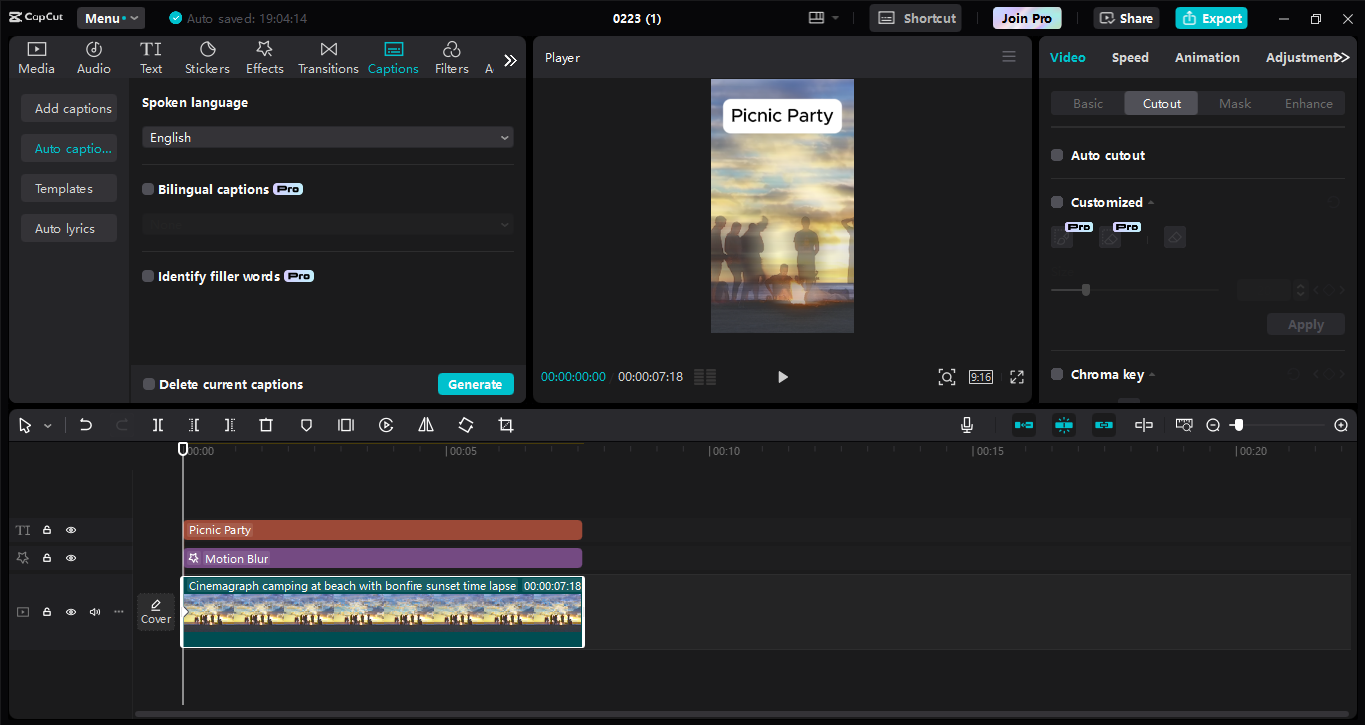Viewport: 1365px width, 725px height.
Task: Open the Spoken language dropdown
Action: [327, 137]
